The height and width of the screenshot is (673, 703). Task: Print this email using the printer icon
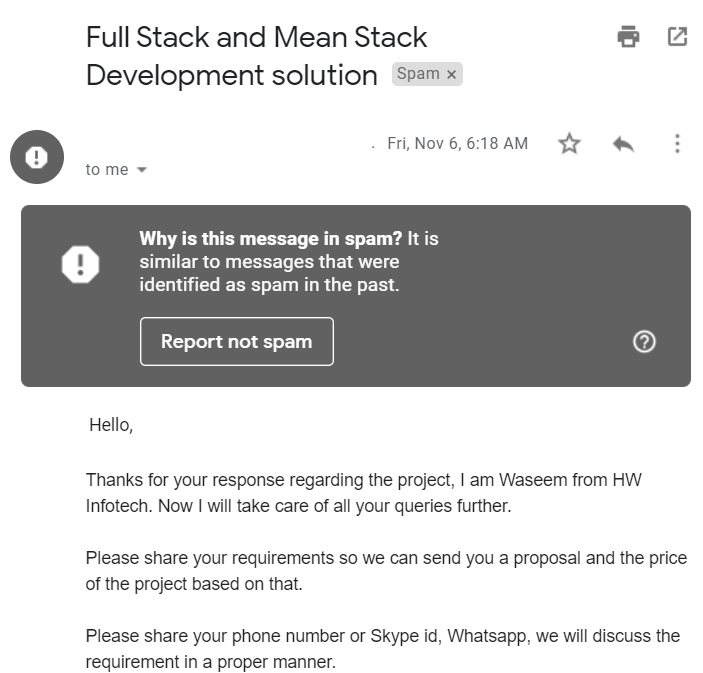coord(628,36)
